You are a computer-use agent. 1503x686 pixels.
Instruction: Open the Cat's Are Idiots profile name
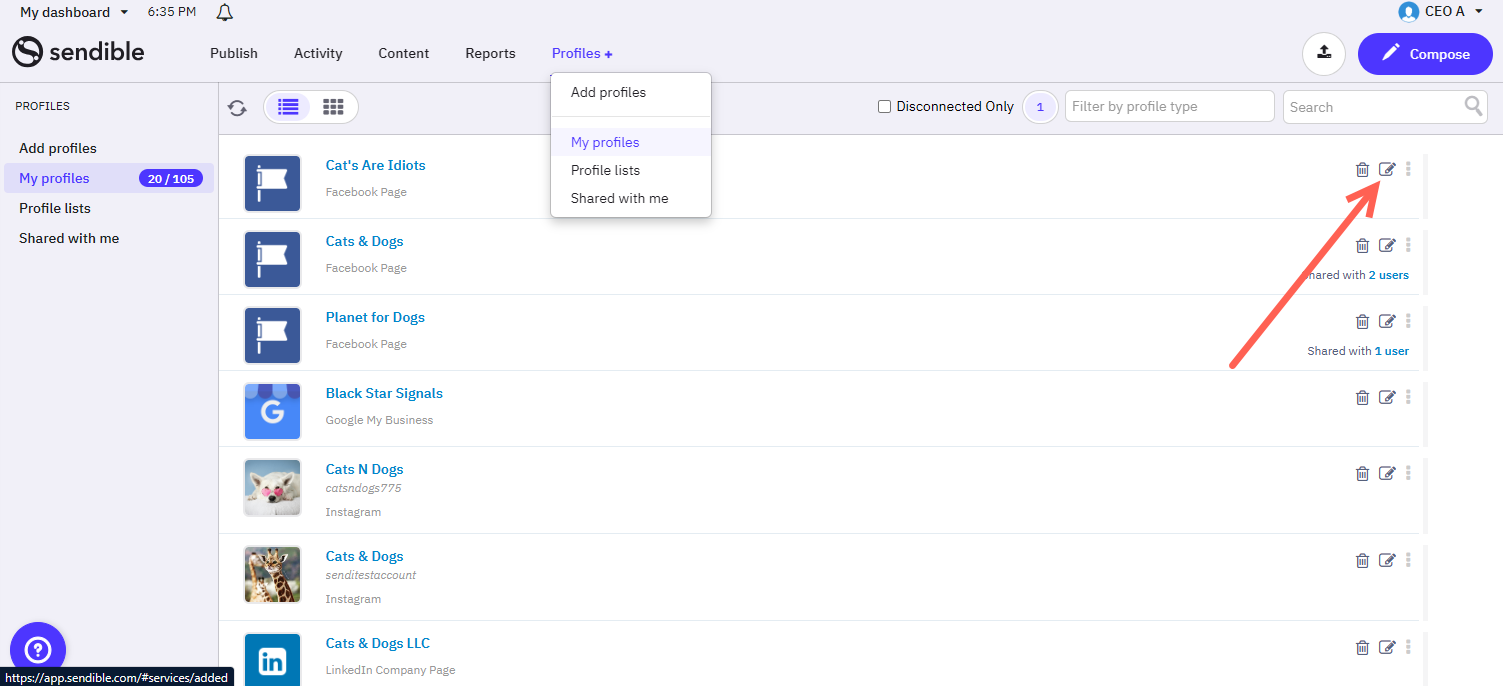pos(376,165)
